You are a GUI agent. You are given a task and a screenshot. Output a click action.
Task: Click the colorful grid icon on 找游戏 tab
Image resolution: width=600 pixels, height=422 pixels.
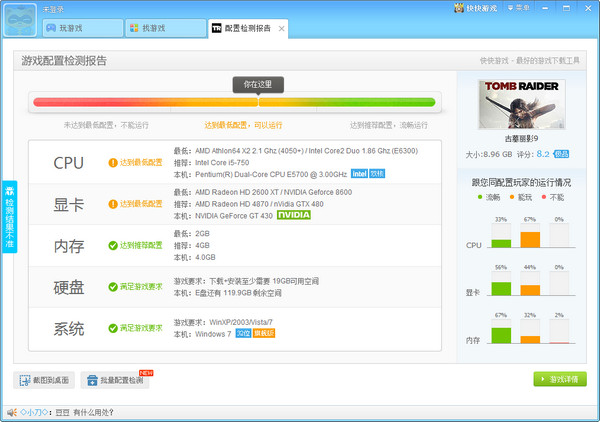click(134, 28)
